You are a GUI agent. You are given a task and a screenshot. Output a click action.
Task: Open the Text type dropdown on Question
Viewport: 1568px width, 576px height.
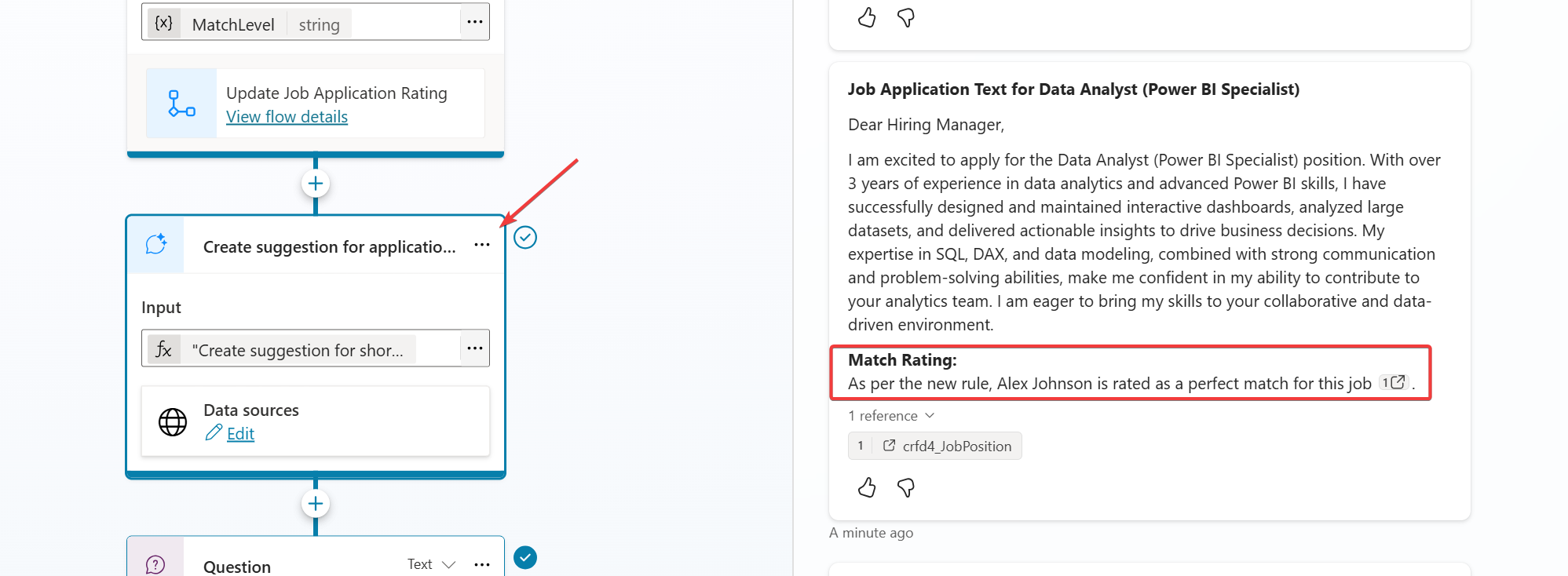pyautogui.click(x=431, y=564)
